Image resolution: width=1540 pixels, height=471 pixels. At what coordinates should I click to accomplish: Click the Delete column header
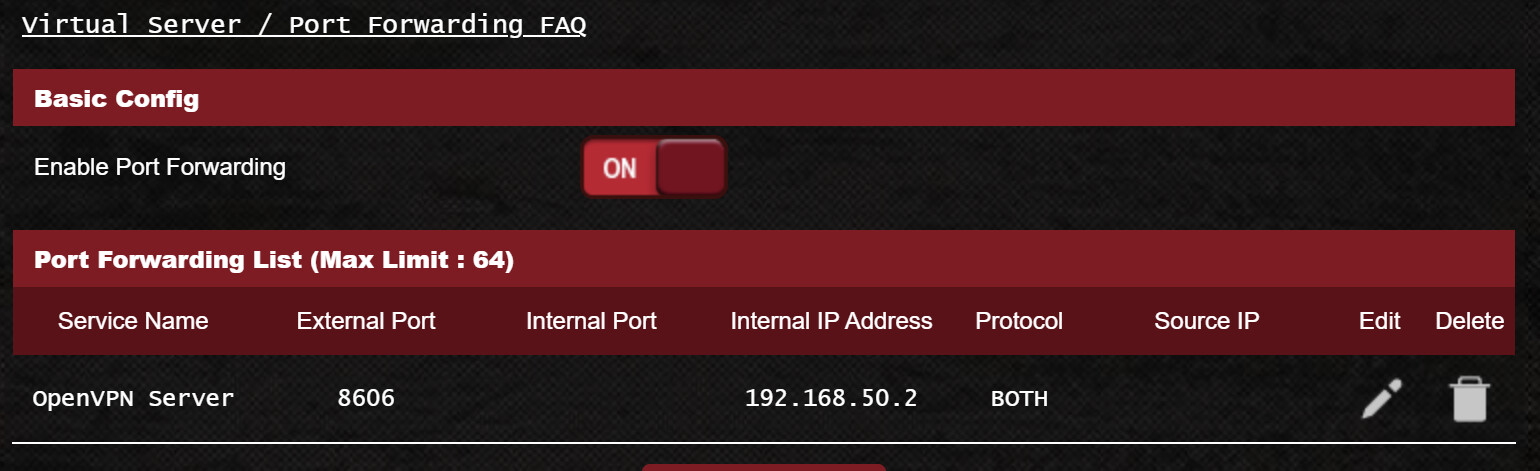(x=1469, y=321)
